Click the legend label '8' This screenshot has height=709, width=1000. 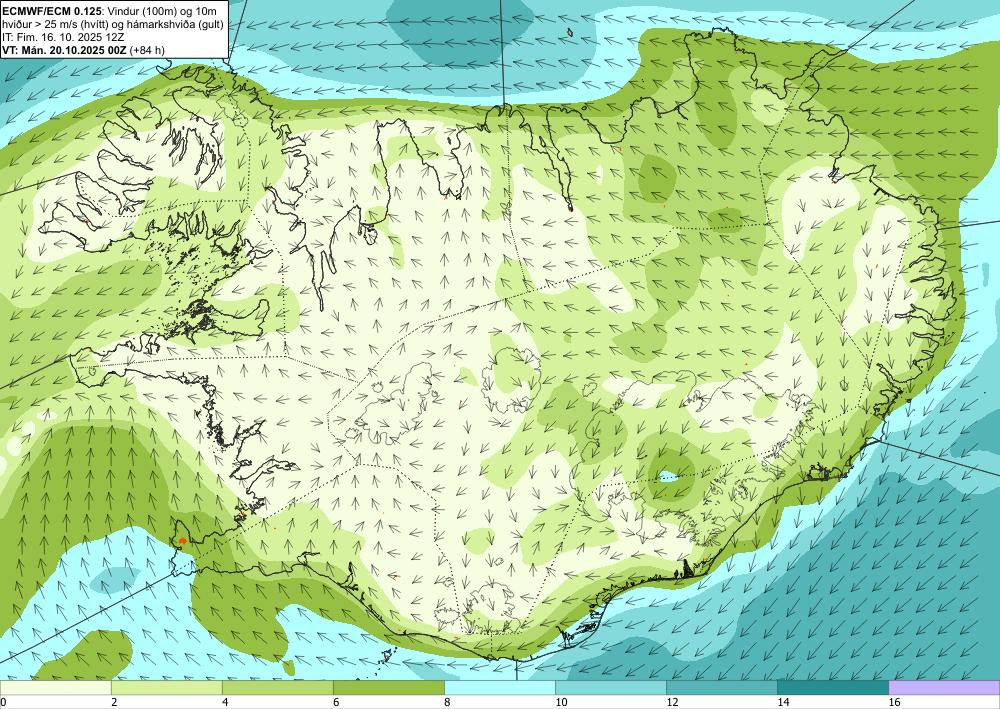click(x=447, y=702)
